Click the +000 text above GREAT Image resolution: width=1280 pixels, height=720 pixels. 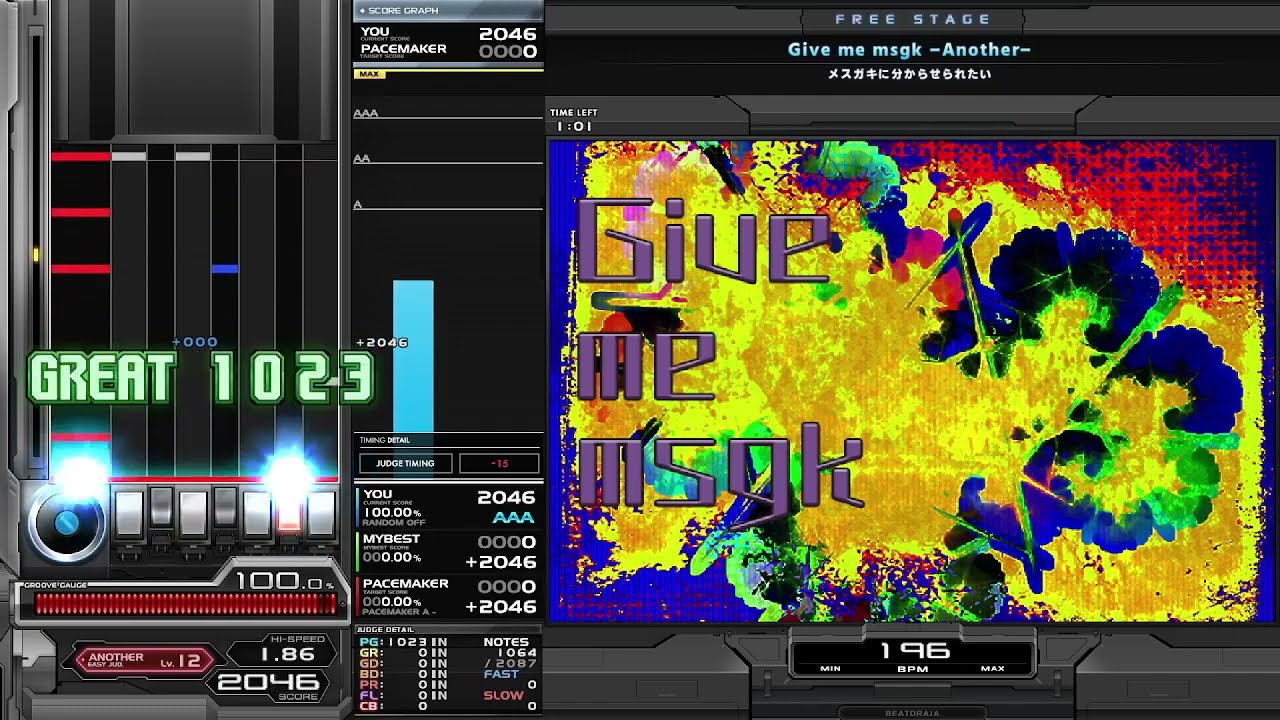(195, 342)
